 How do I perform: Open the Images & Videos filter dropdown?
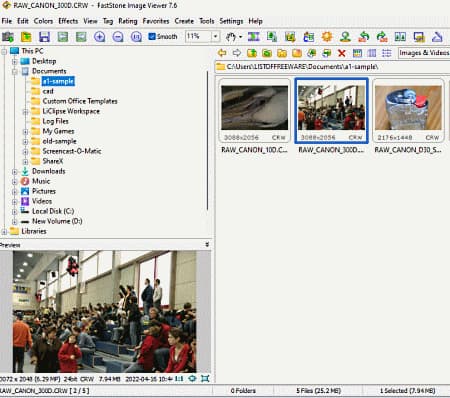(424, 53)
